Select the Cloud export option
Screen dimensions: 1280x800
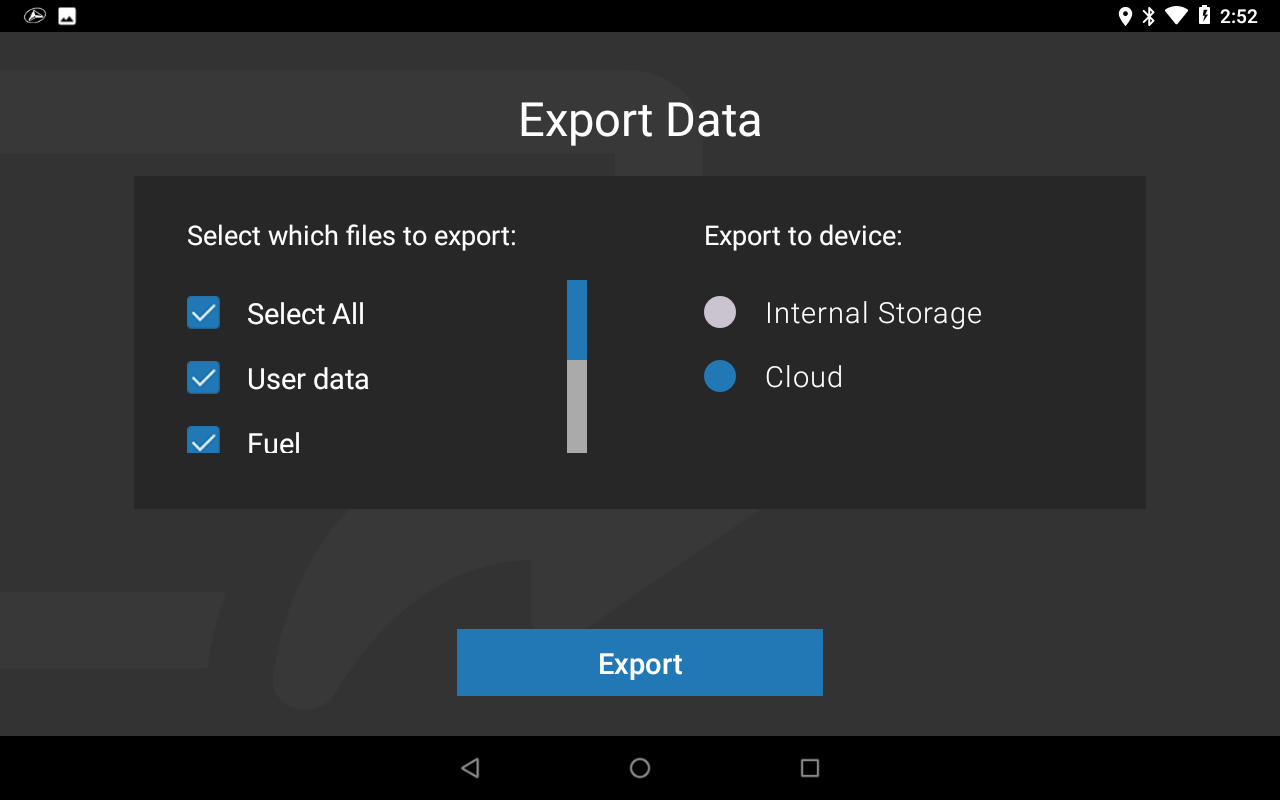tap(719, 376)
